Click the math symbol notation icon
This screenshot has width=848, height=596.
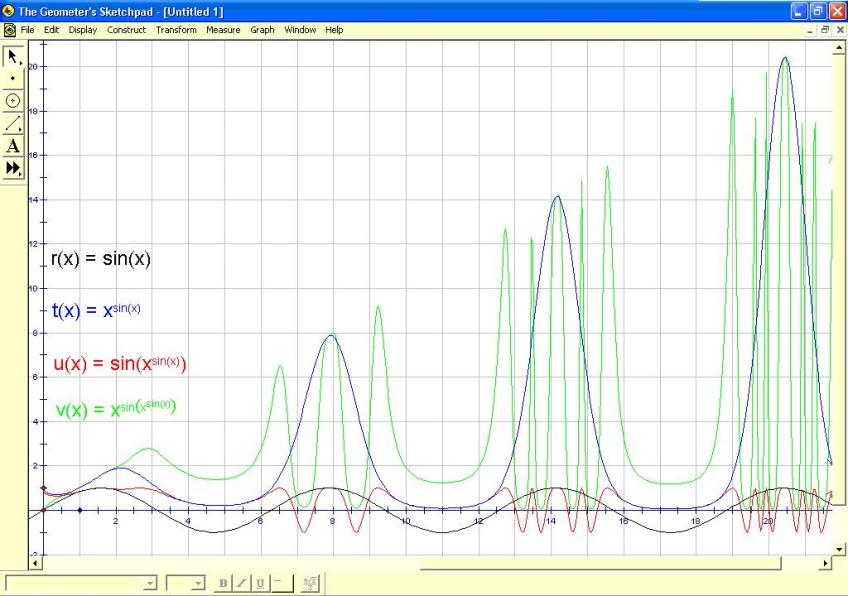310,582
